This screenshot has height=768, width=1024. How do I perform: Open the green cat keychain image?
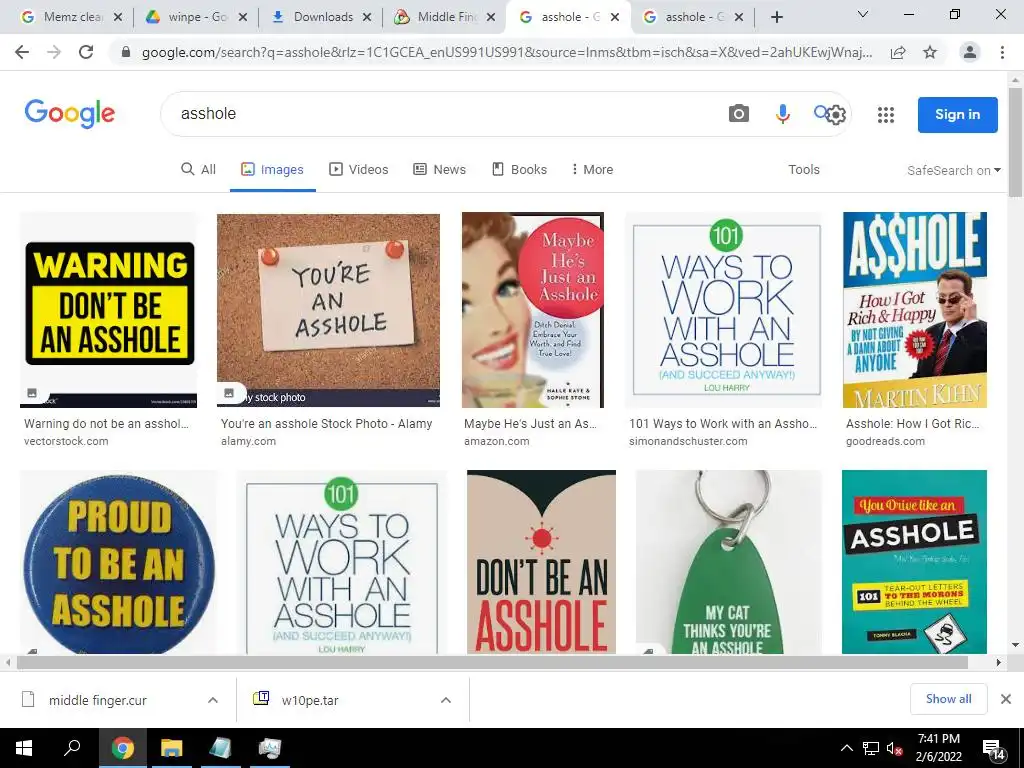tap(728, 562)
